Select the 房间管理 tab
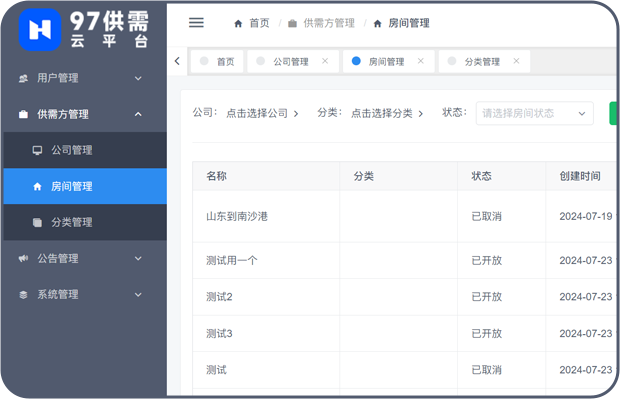This screenshot has height=399, width=620. pos(389,61)
